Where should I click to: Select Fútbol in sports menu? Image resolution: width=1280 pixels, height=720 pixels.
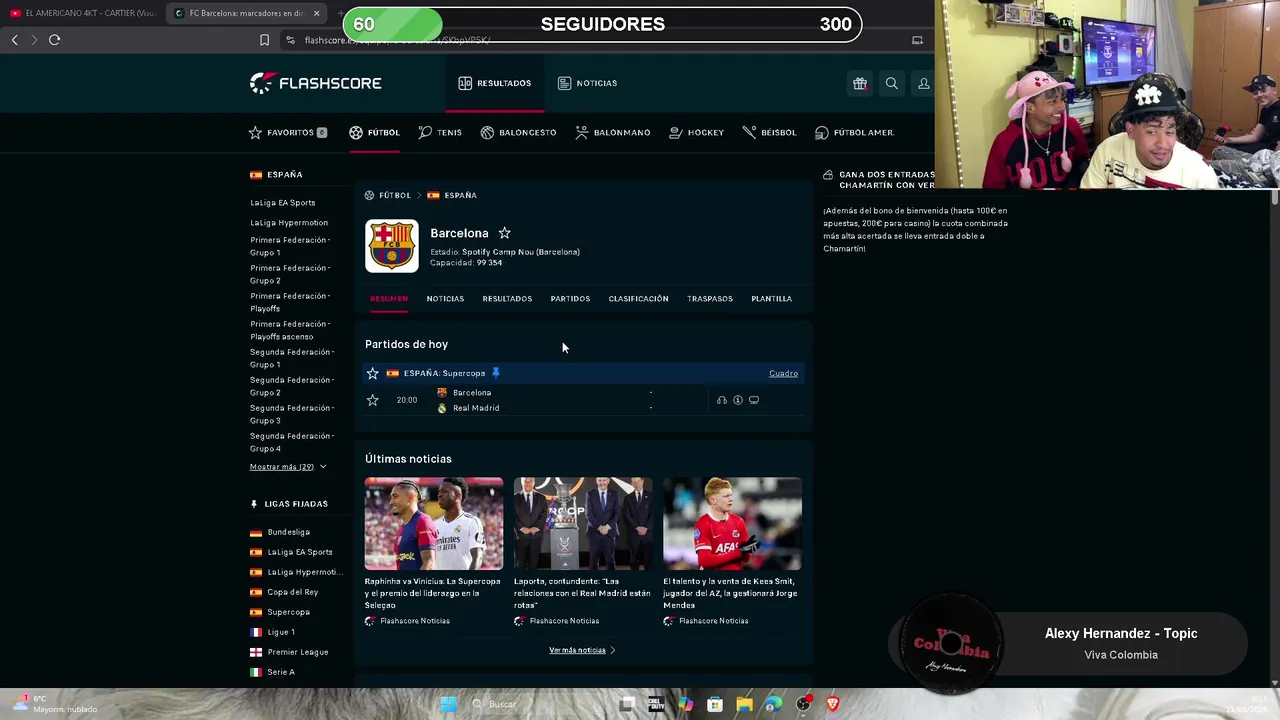coord(374,132)
